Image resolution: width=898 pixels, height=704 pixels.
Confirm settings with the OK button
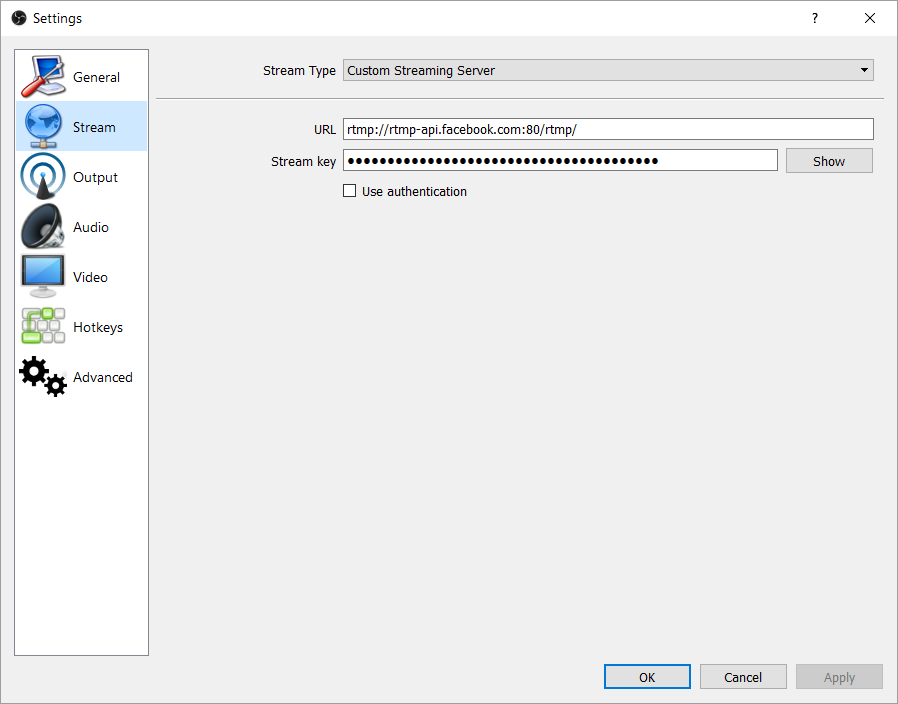647,677
